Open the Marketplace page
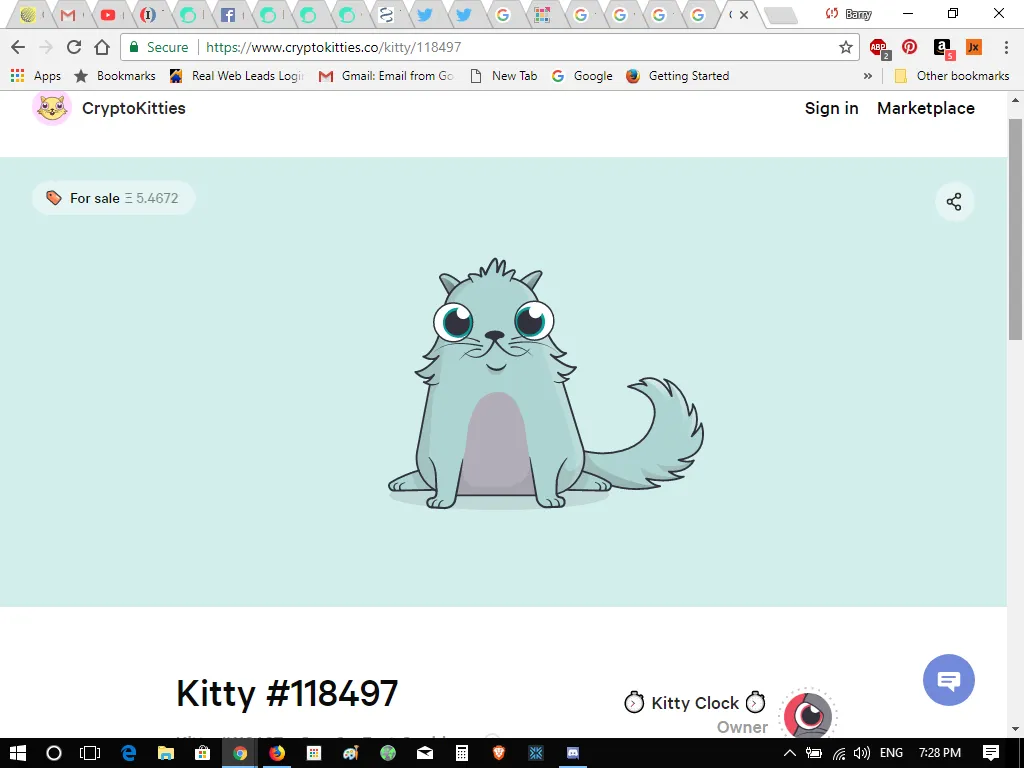Viewport: 1024px width, 768px height. pyautogui.click(x=925, y=108)
